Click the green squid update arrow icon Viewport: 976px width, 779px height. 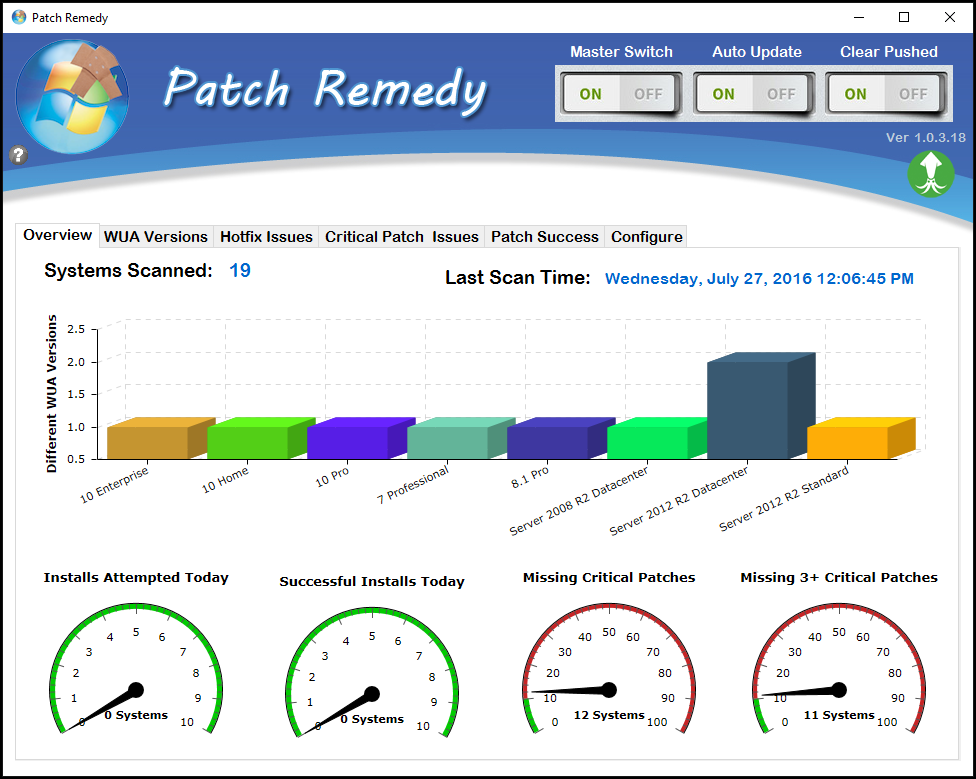[x=930, y=174]
